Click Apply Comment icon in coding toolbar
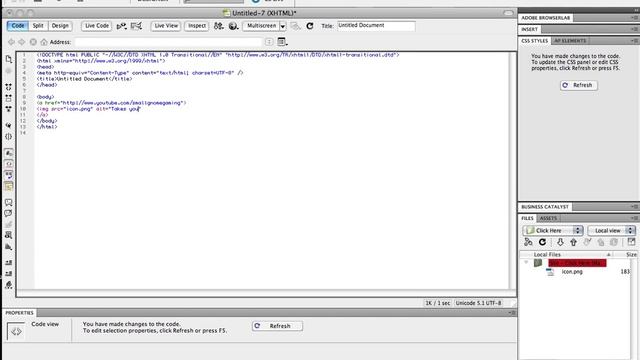 pos(9,202)
